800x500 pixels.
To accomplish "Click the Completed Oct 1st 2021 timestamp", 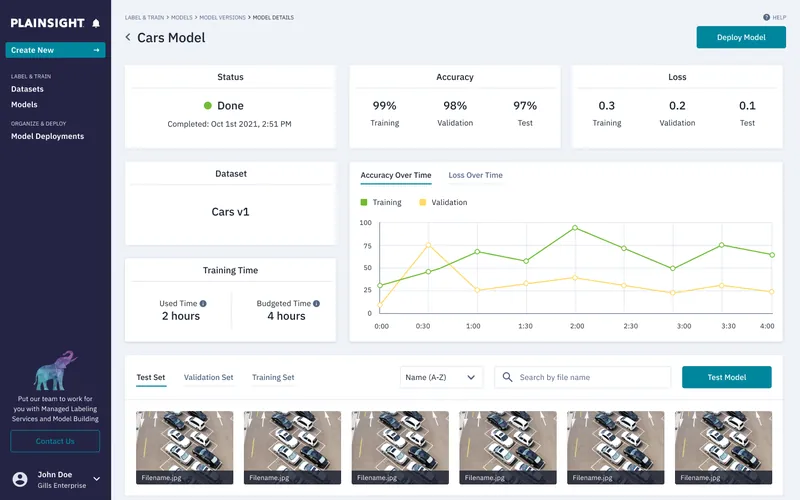I will coord(230,124).
